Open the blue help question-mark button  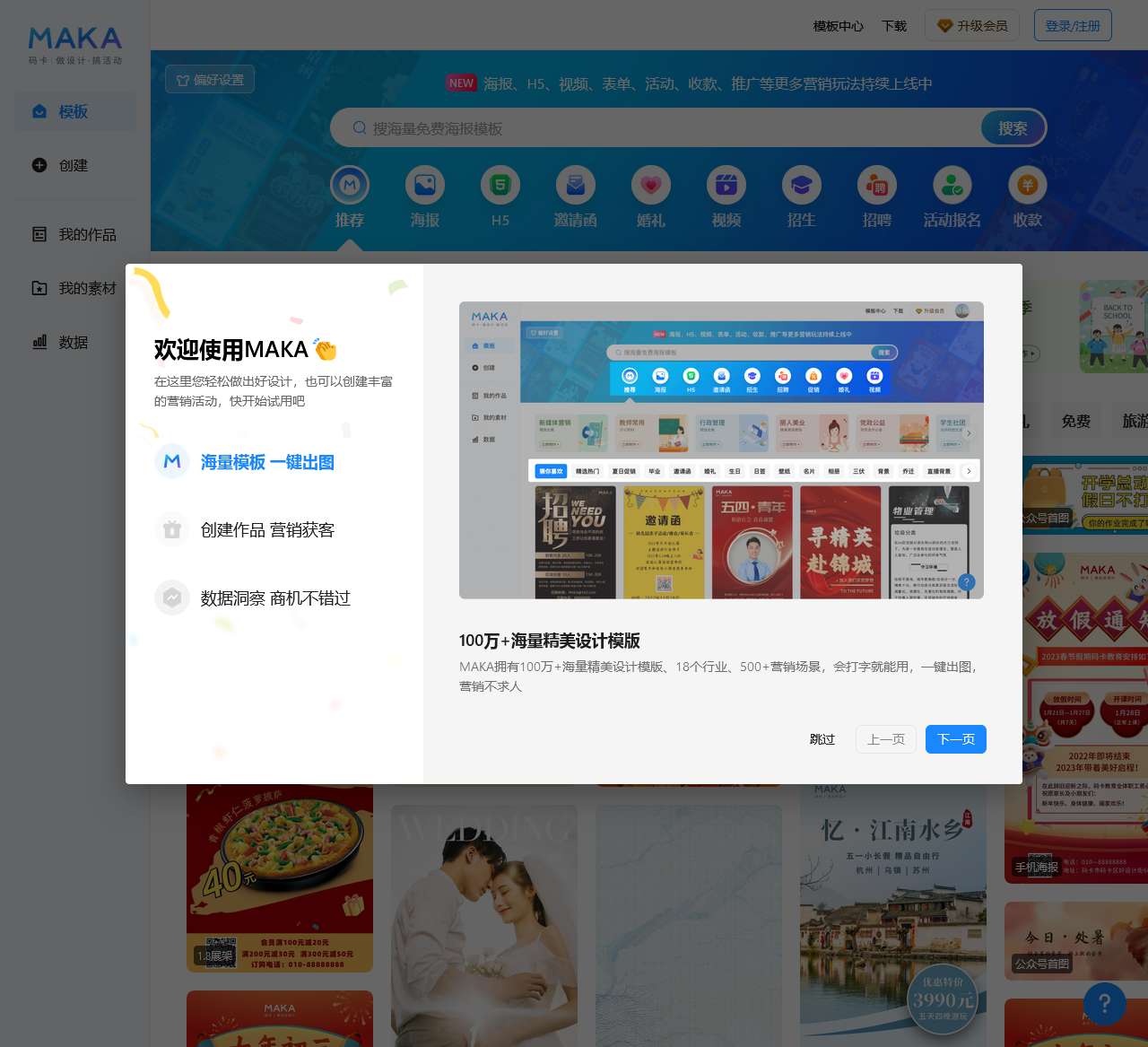pyautogui.click(x=1105, y=1004)
